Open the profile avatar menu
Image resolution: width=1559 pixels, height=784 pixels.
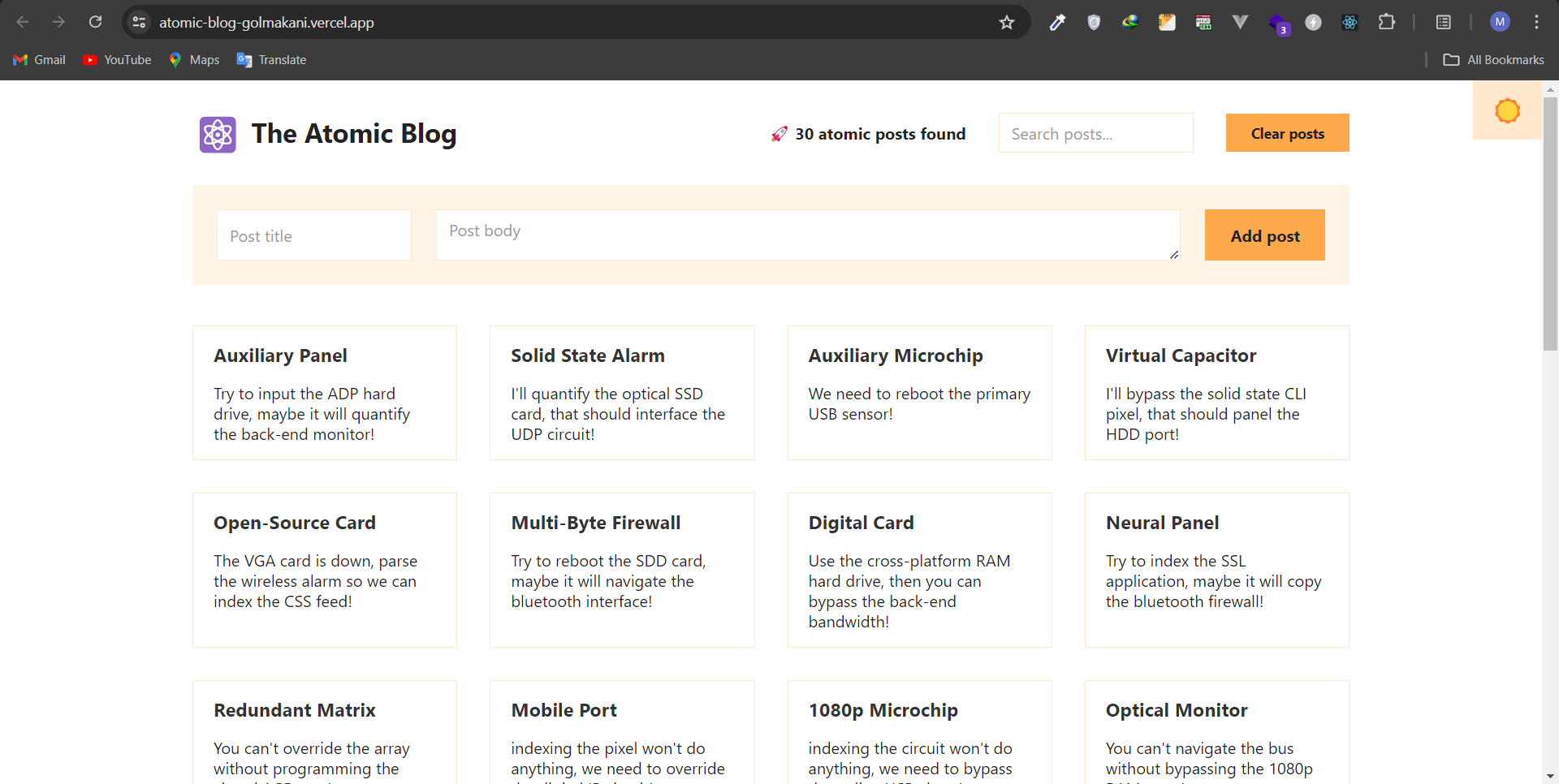(x=1500, y=23)
